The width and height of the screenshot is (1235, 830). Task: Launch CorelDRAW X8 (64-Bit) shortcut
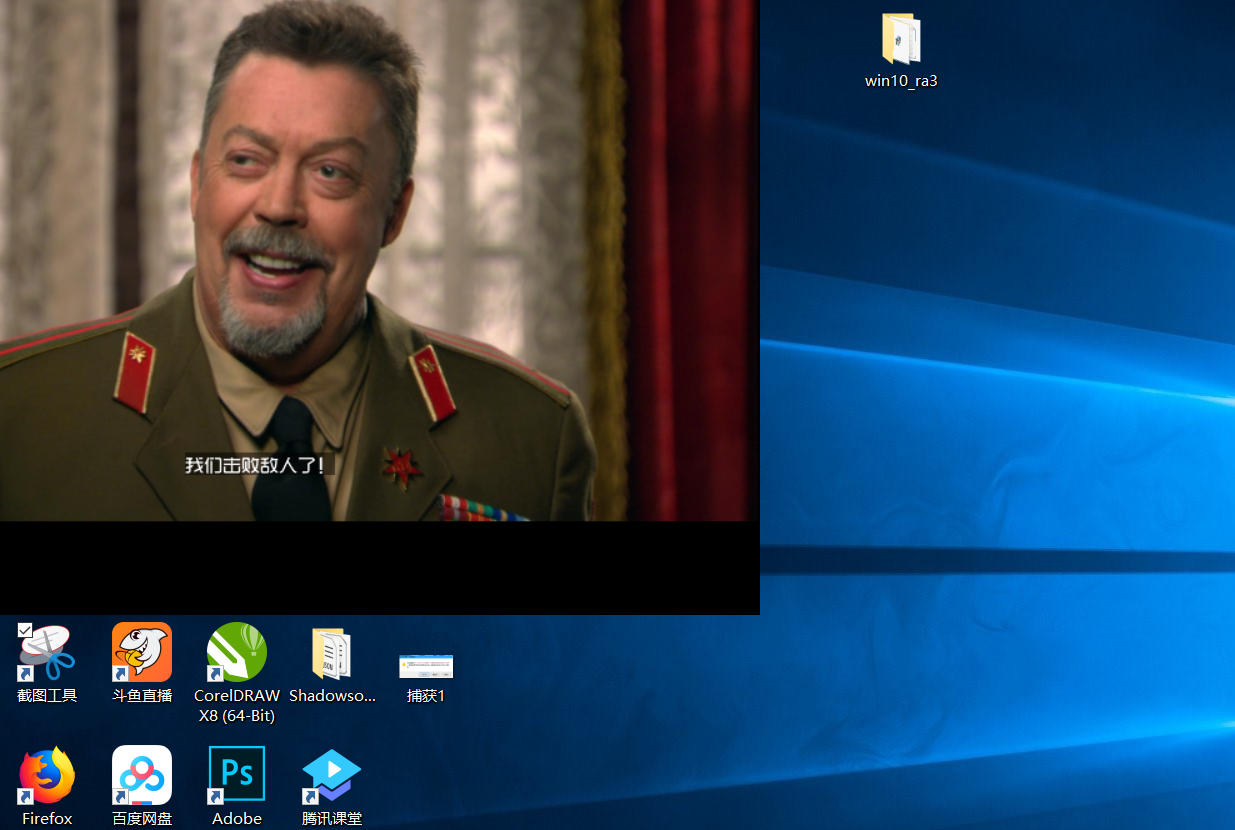(237, 652)
